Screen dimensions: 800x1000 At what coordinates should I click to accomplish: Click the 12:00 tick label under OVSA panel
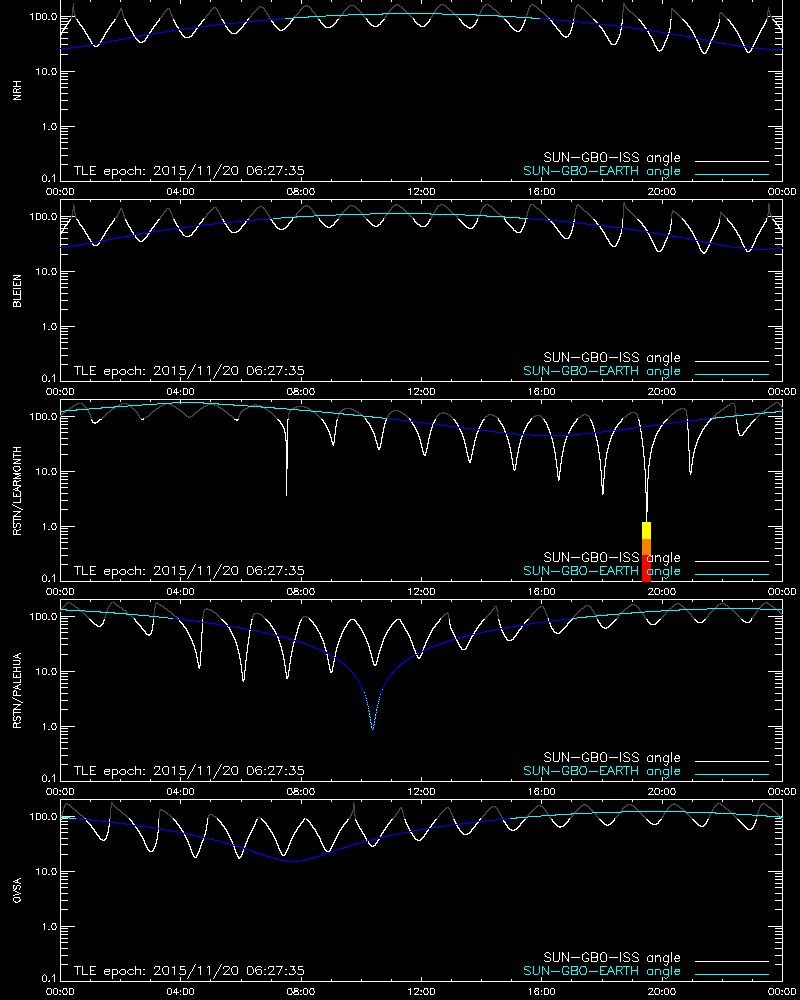point(421,992)
